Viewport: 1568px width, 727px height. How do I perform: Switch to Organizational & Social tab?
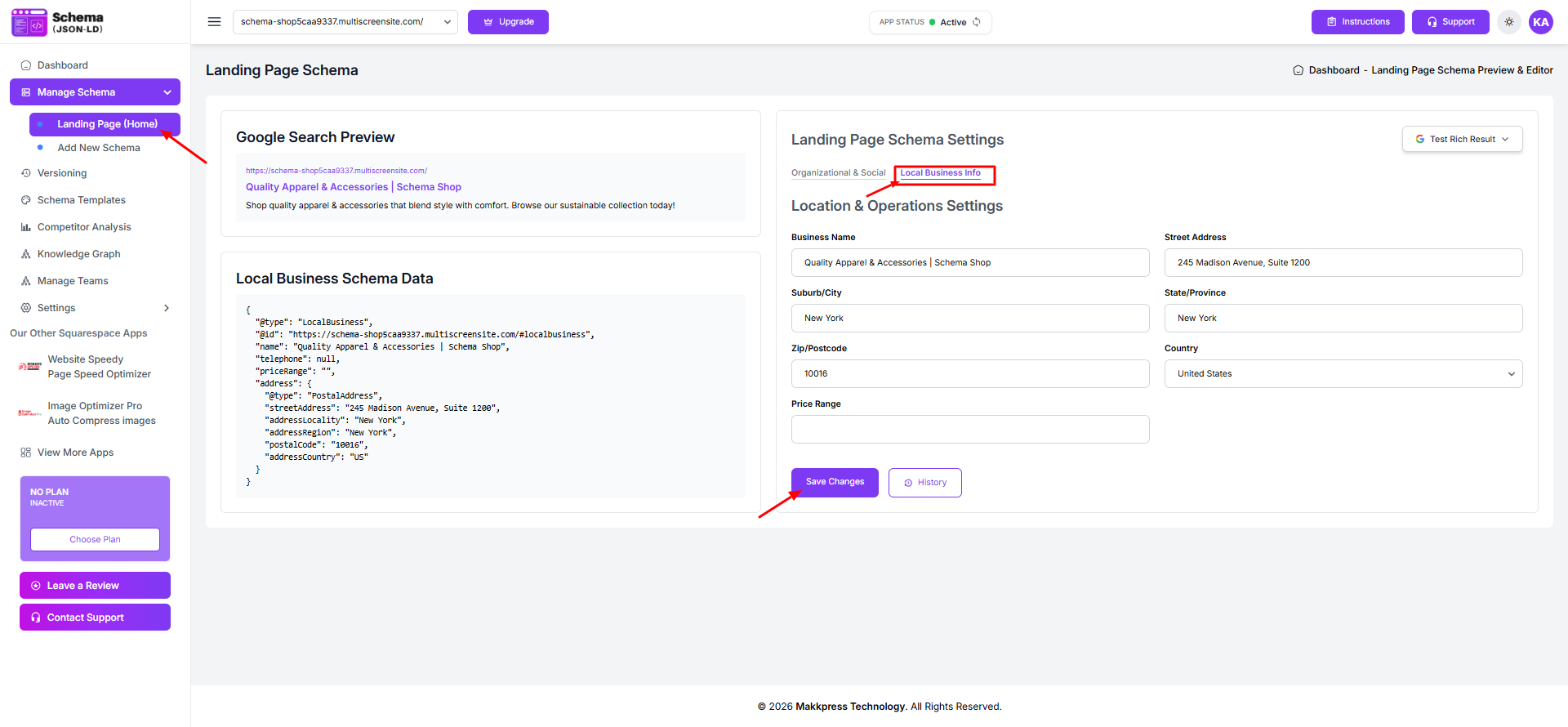click(x=838, y=173)
